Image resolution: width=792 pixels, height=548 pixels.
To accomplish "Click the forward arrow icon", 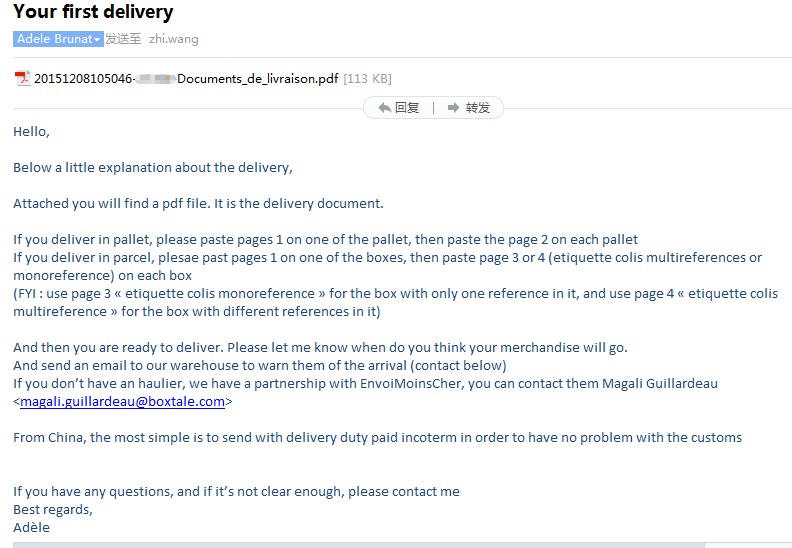I will 453,108.
